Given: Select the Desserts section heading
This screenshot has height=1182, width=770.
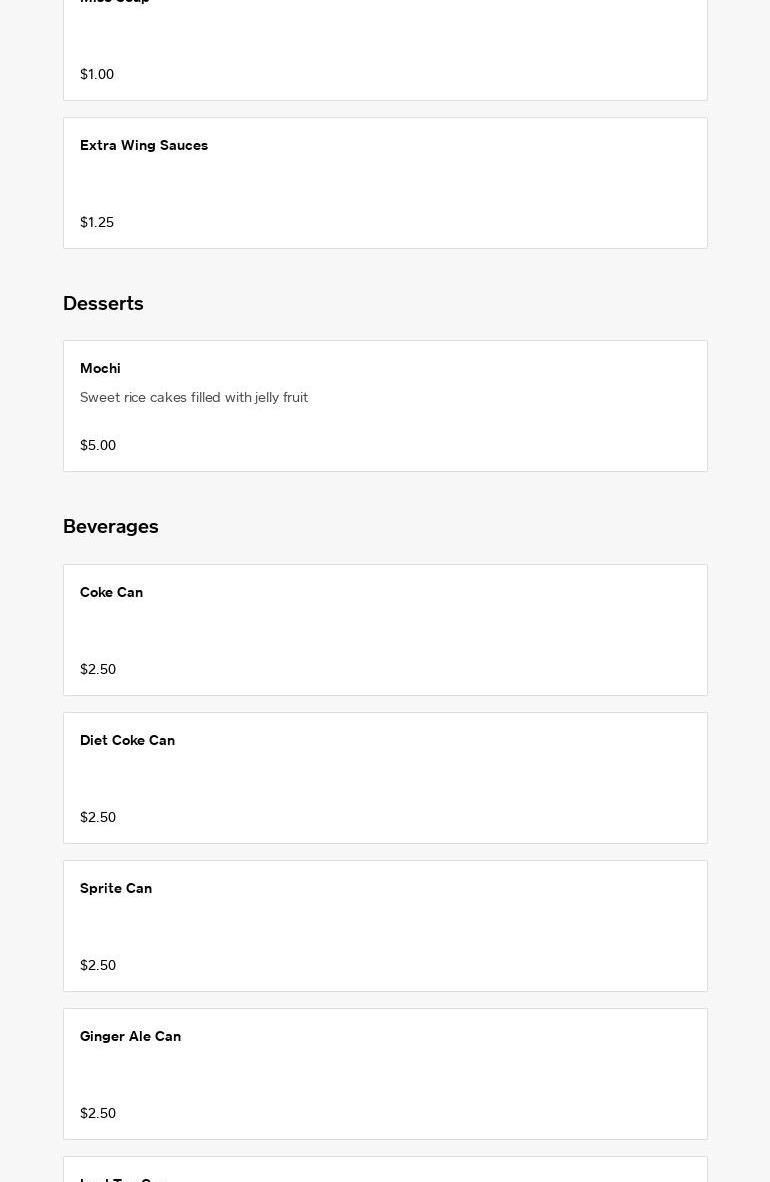Looking at the screenshot, I should (x=103, y=303).
